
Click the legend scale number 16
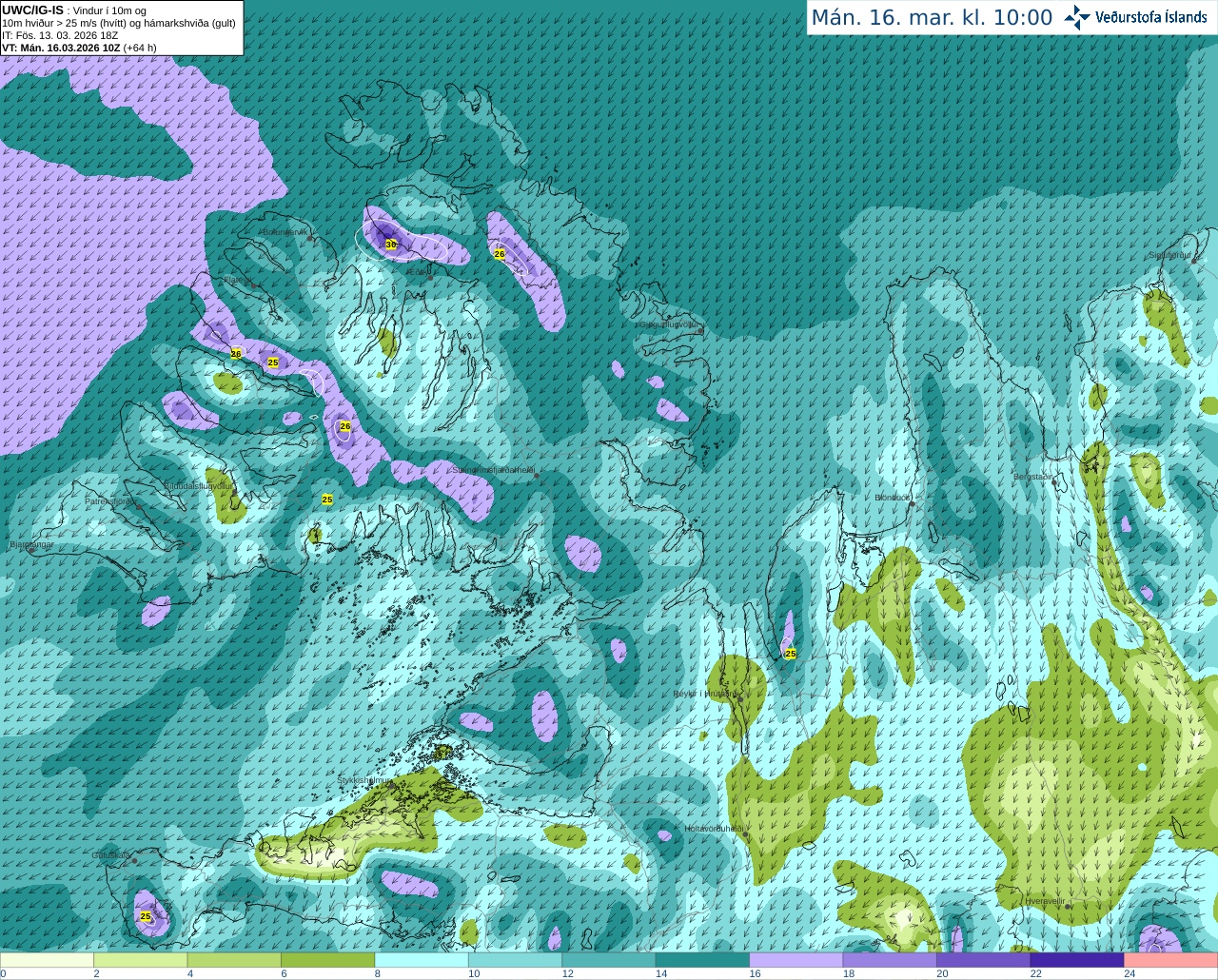[x=755, y=973]
